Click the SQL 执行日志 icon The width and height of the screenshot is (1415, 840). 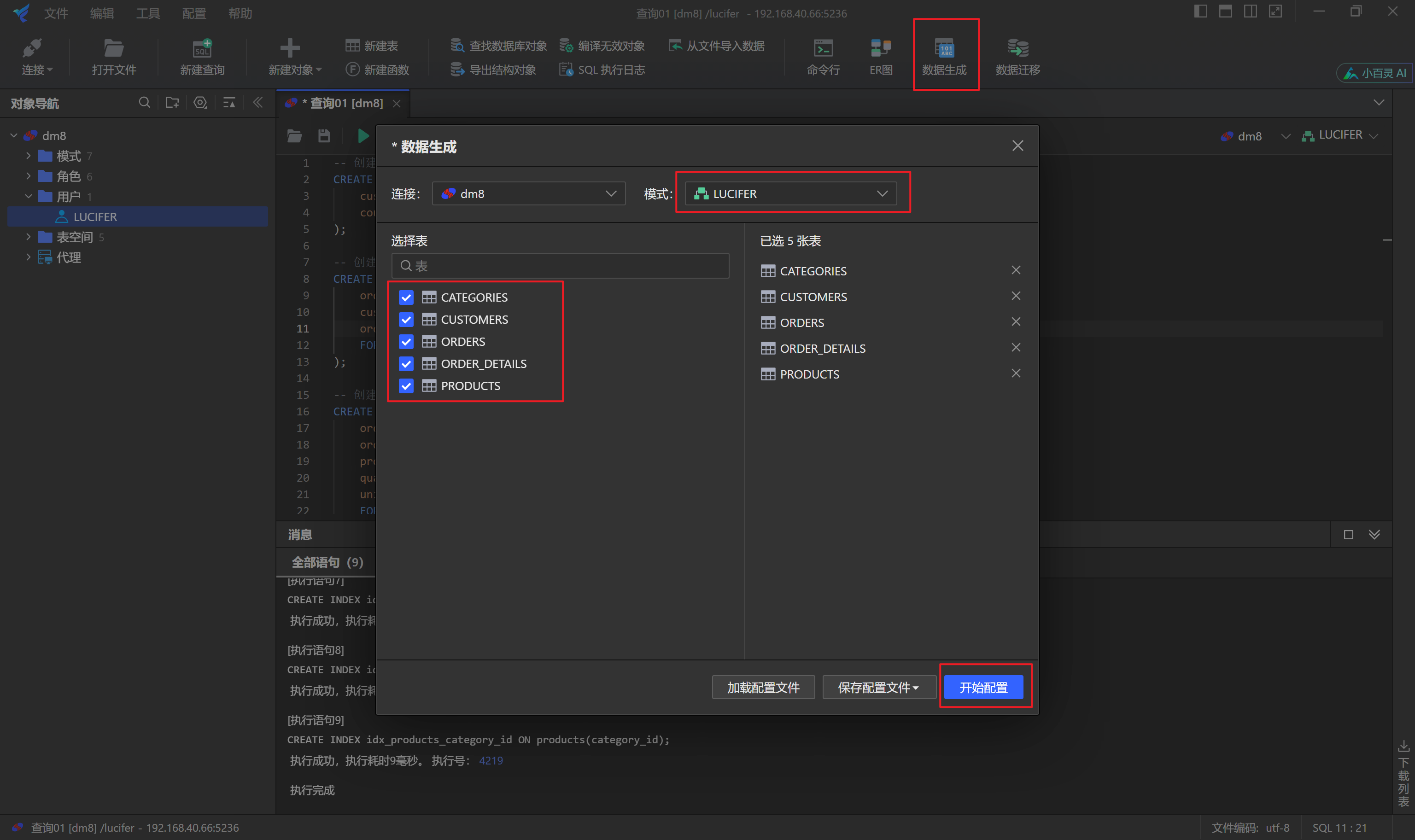(x=602, y=69)
